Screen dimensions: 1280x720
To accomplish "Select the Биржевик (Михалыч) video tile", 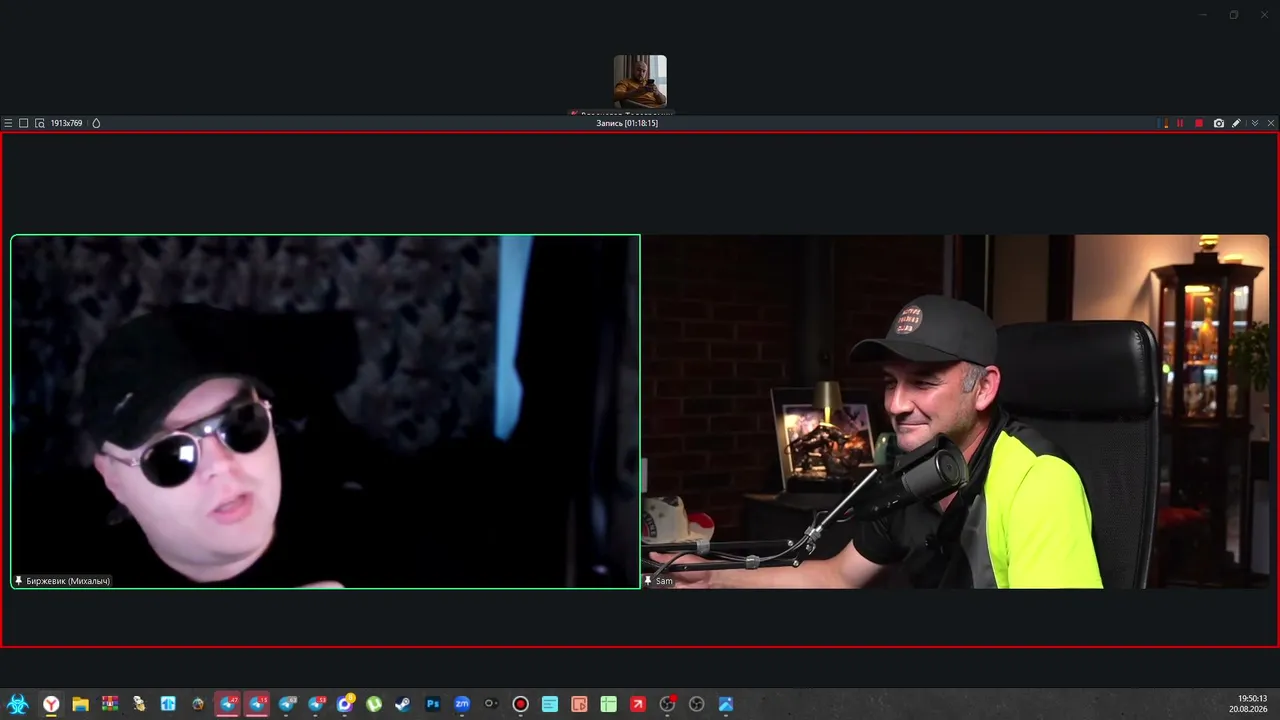I will (x=325, y=411).
